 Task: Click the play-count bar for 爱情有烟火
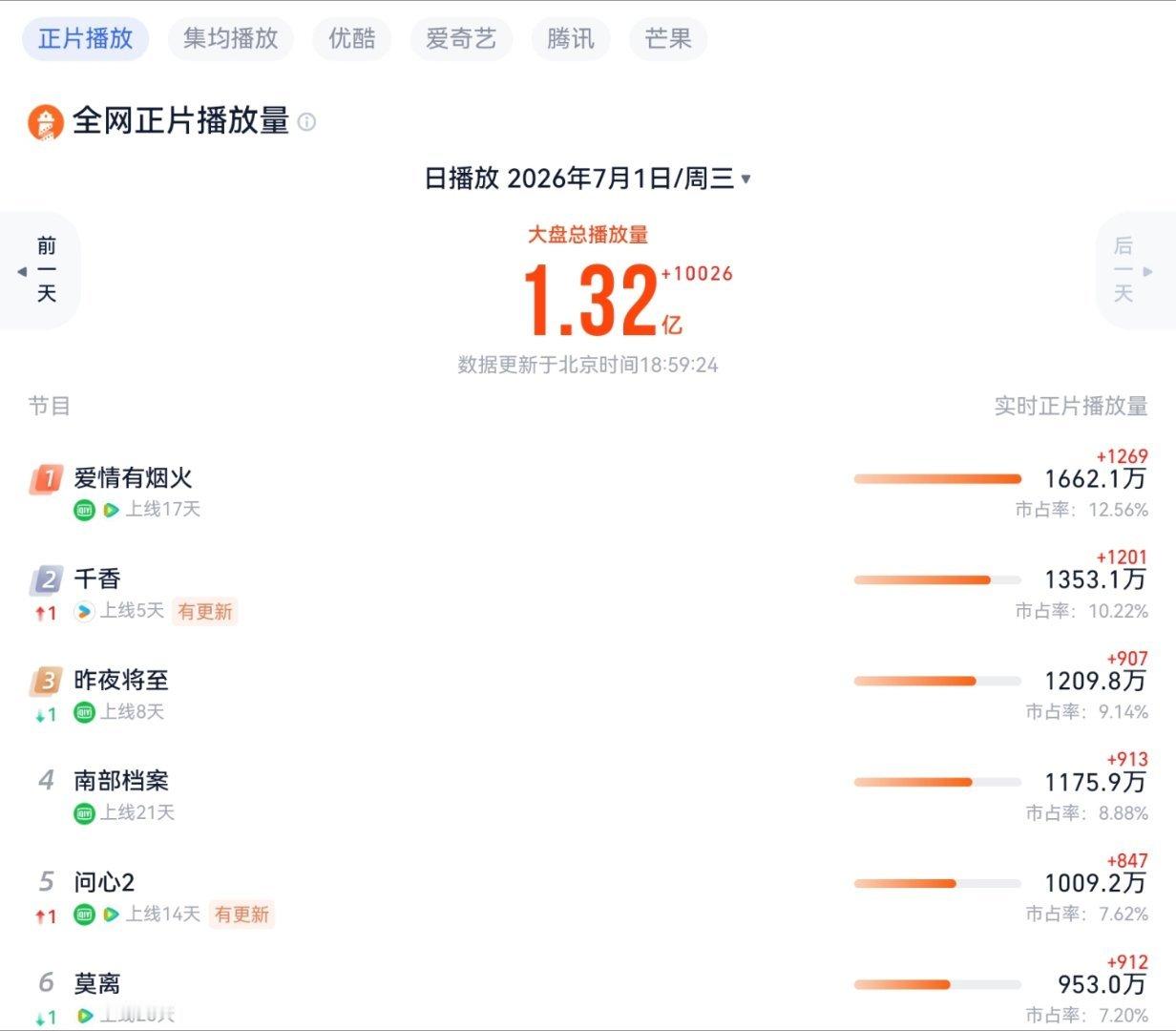click(937, 479)
